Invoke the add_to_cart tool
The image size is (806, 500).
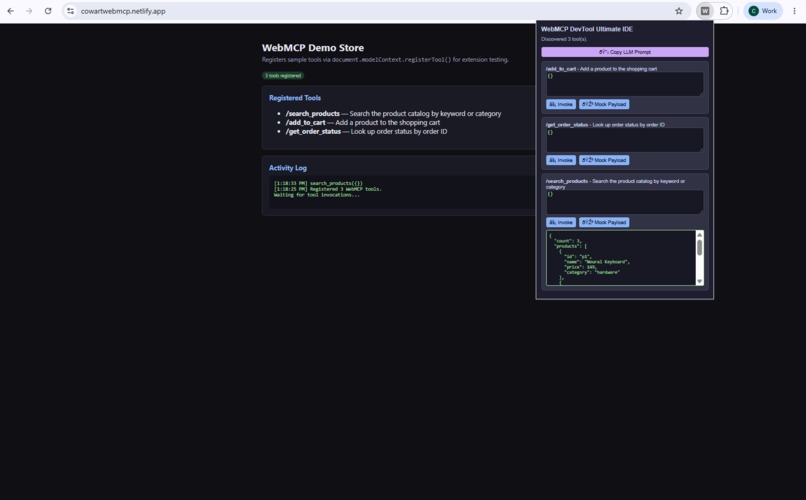tap(560, 104)
